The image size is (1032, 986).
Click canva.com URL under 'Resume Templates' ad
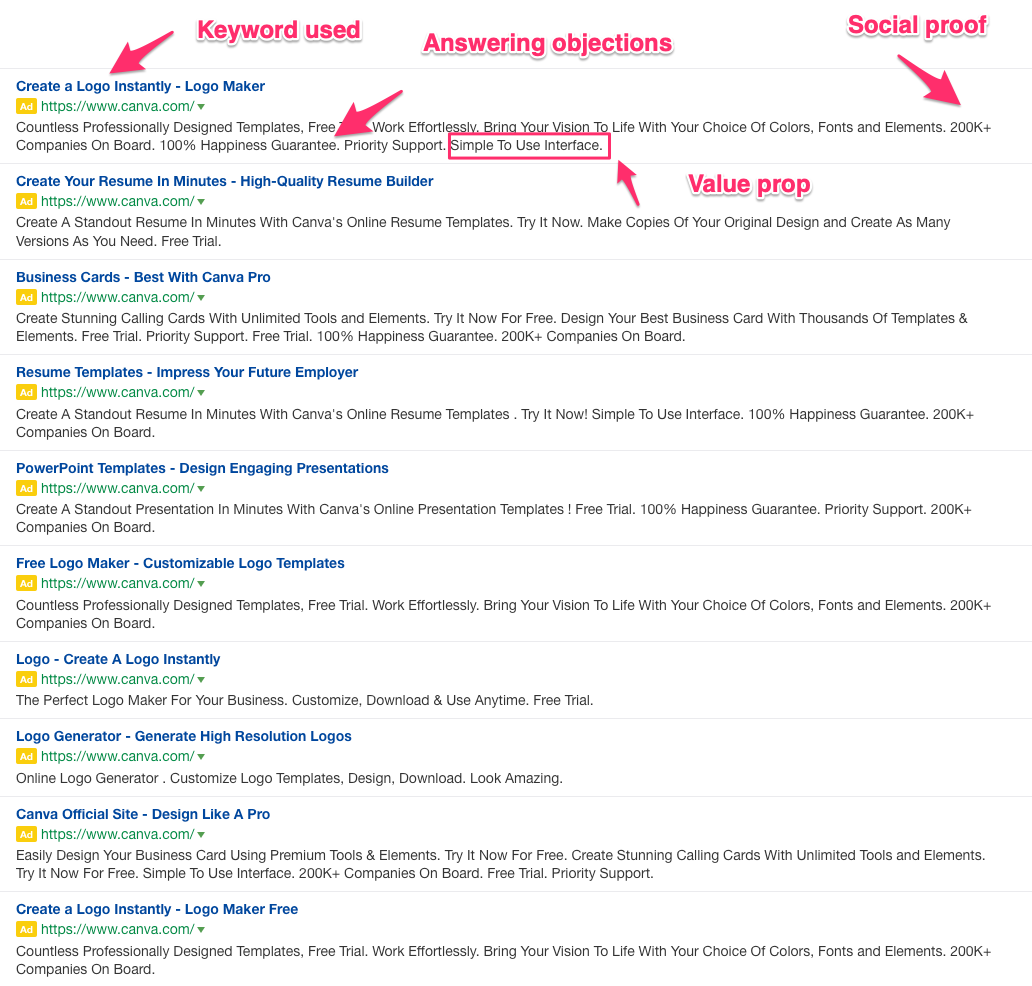pyautogui.click(x=118, y=392)
